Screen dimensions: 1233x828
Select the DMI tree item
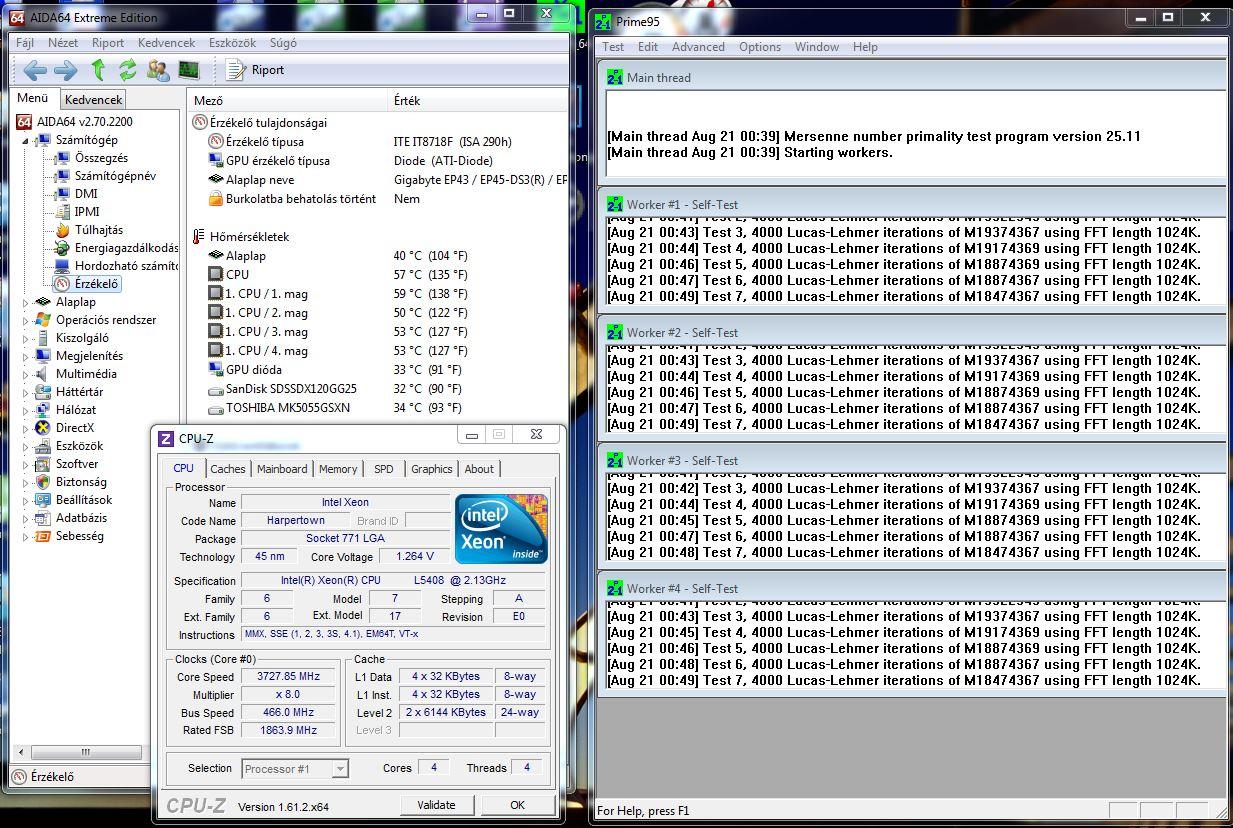pyautogui.click(x=86, y=194)
